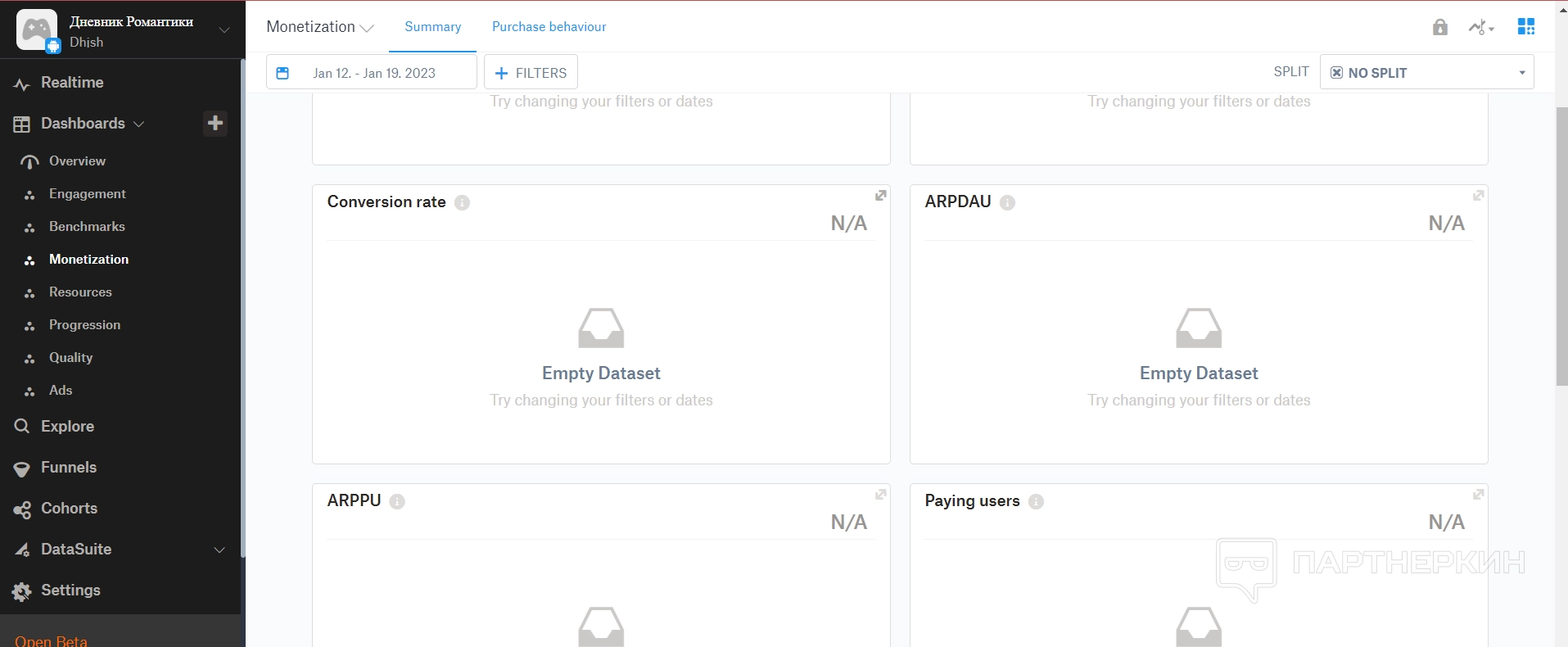
Task: Open the Resources dashboard
Action: click(80, 292)
